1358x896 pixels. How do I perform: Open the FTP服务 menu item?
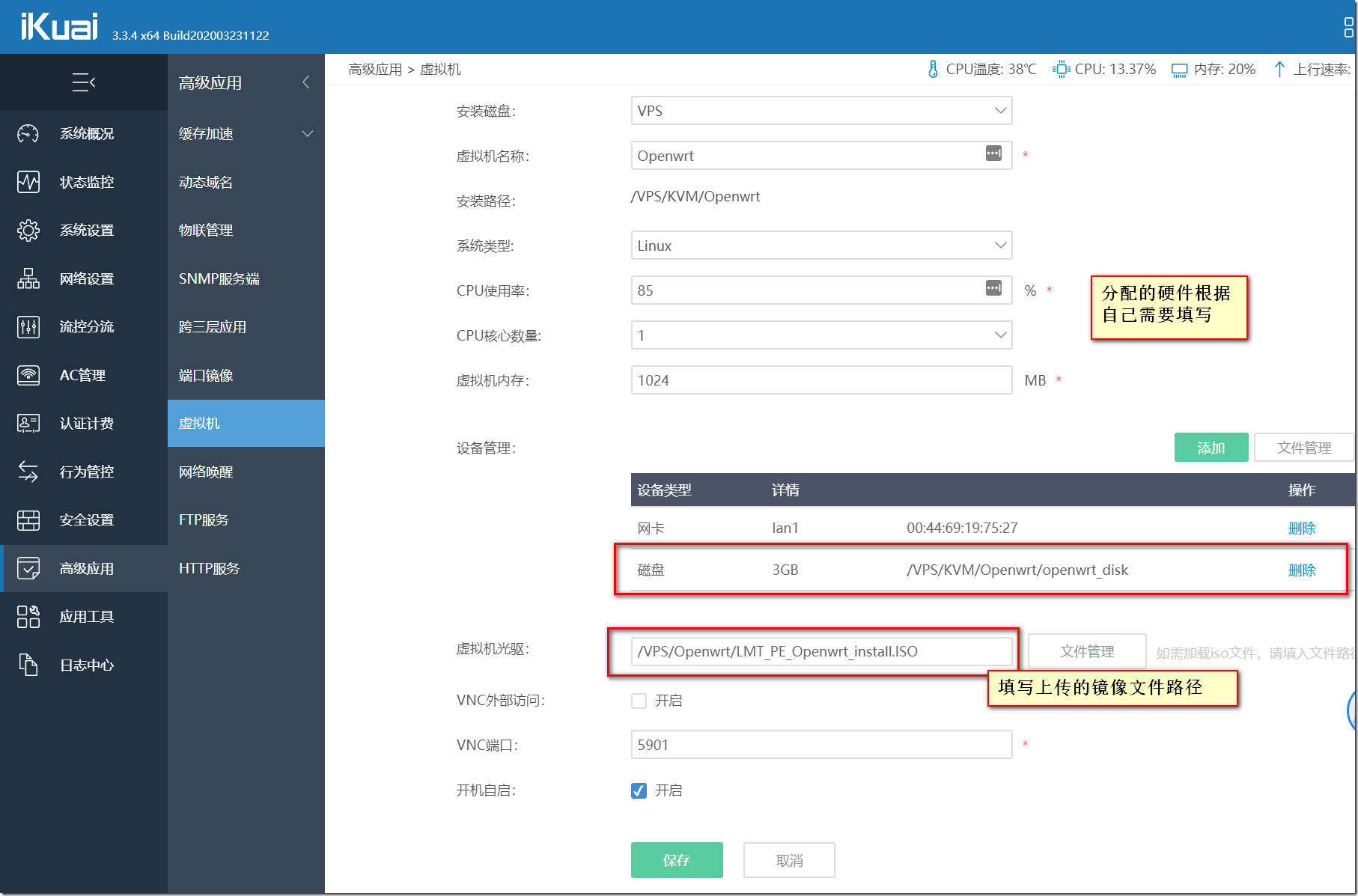(x=204, y=520)
